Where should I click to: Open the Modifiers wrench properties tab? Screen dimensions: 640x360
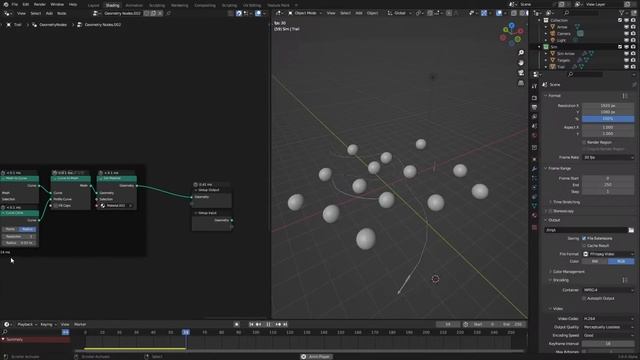click(534, 169)
